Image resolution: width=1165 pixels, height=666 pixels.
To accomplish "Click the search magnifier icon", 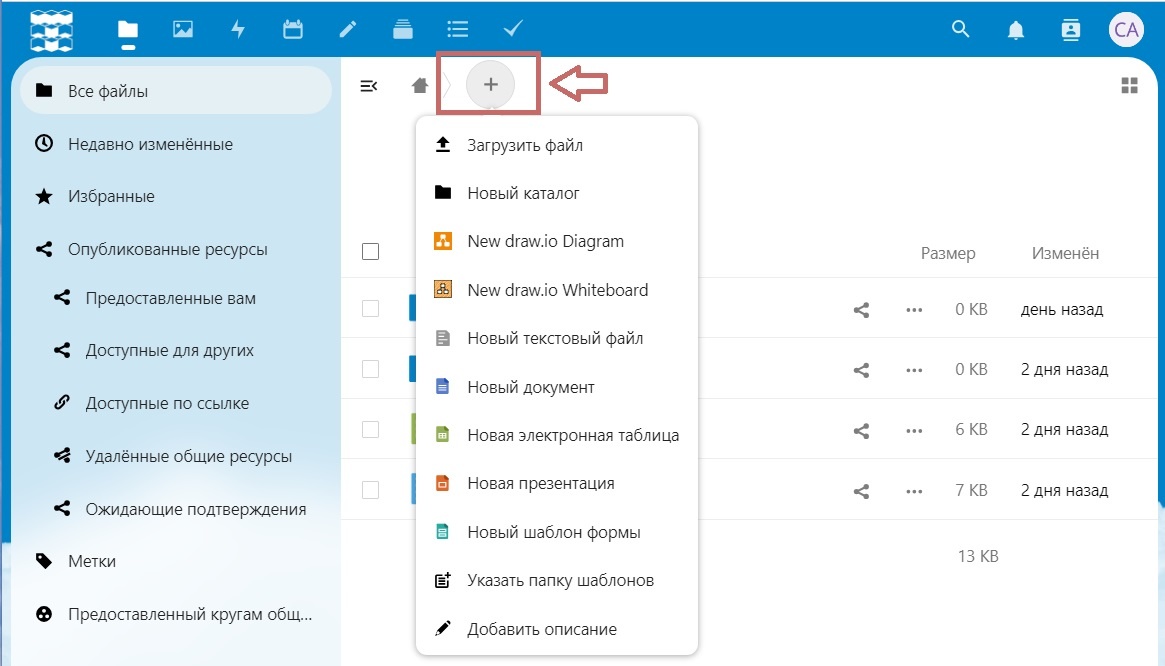I will [x=961, y=29].
